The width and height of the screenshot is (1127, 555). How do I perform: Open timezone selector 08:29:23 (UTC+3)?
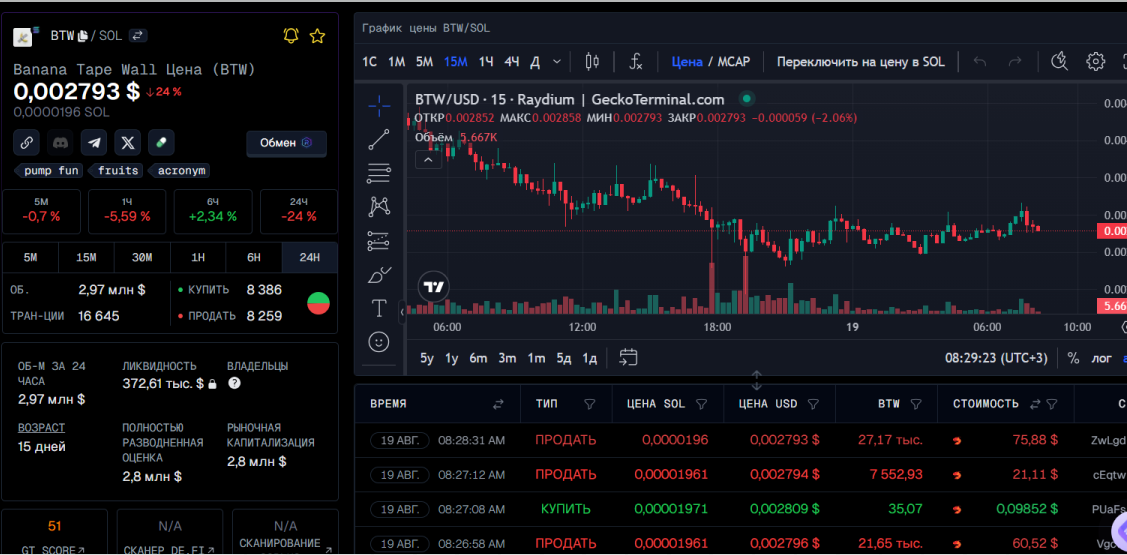click(x=996, y=358)
